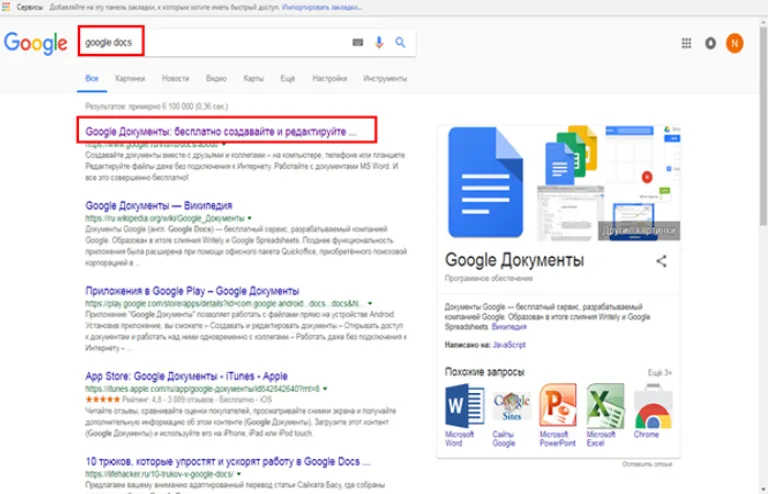Image resolution: width=768 pixels, height=494 pixels.
Task: Click the 'Программное обеспечение' subtitle
Action: pos(488,279)
